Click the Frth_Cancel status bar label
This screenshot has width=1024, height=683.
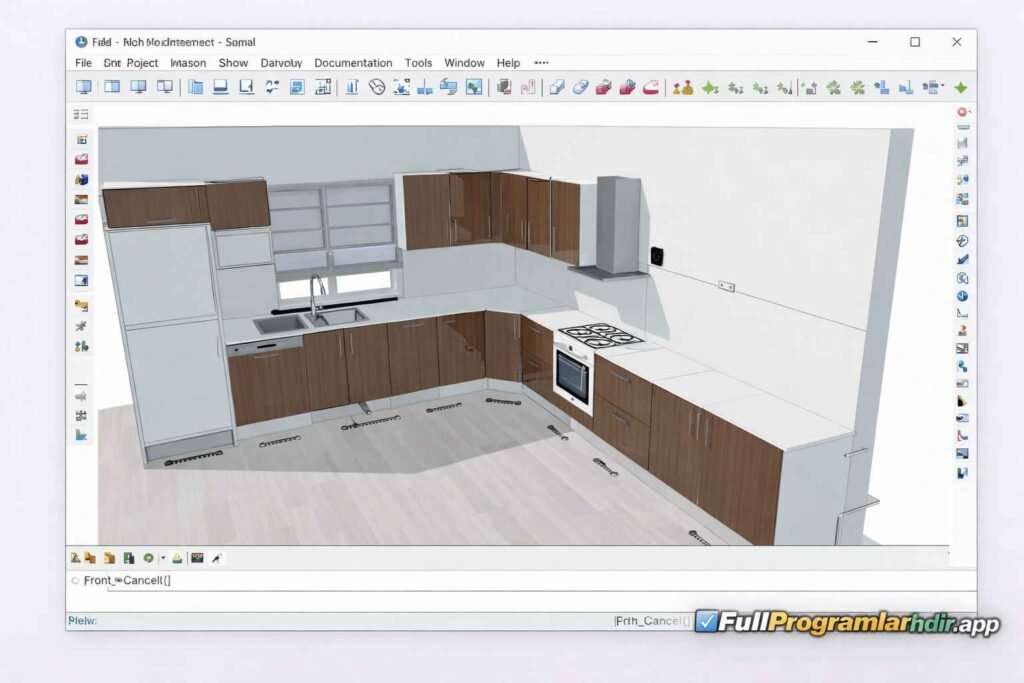(651, 621)
